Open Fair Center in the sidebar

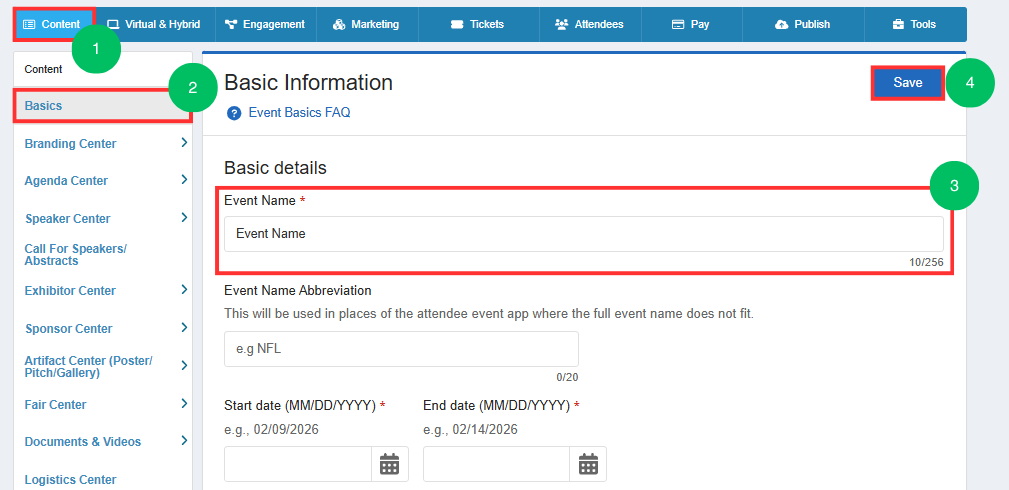point(55,405)
